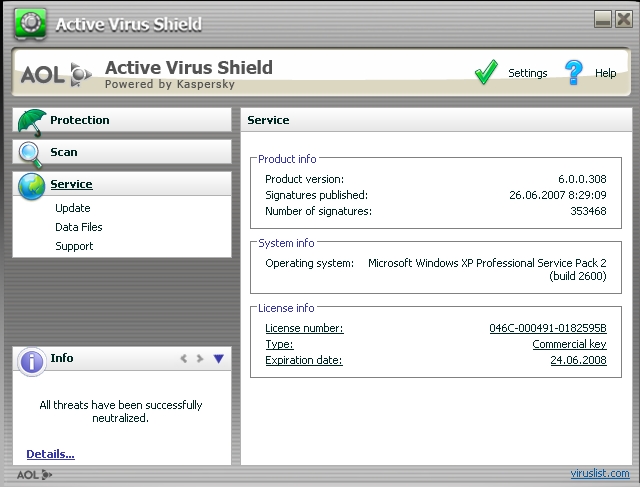Click the Commercial key type link
Image resolution: width=640 pixels, height=487 pixels.
569,344
